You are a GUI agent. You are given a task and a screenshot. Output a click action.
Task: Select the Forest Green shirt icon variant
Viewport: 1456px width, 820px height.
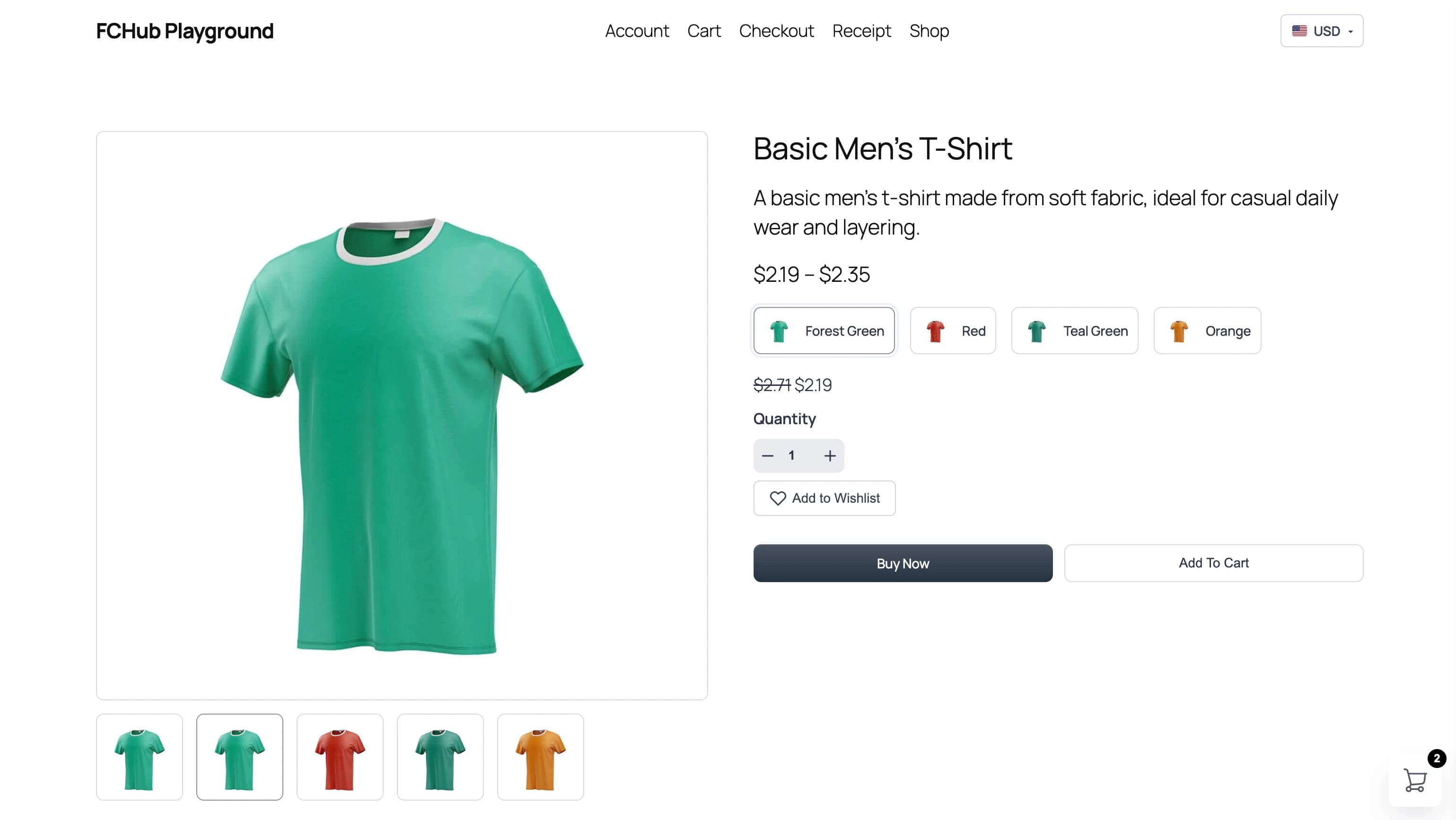pyautogui.click(x=780, y=331)
